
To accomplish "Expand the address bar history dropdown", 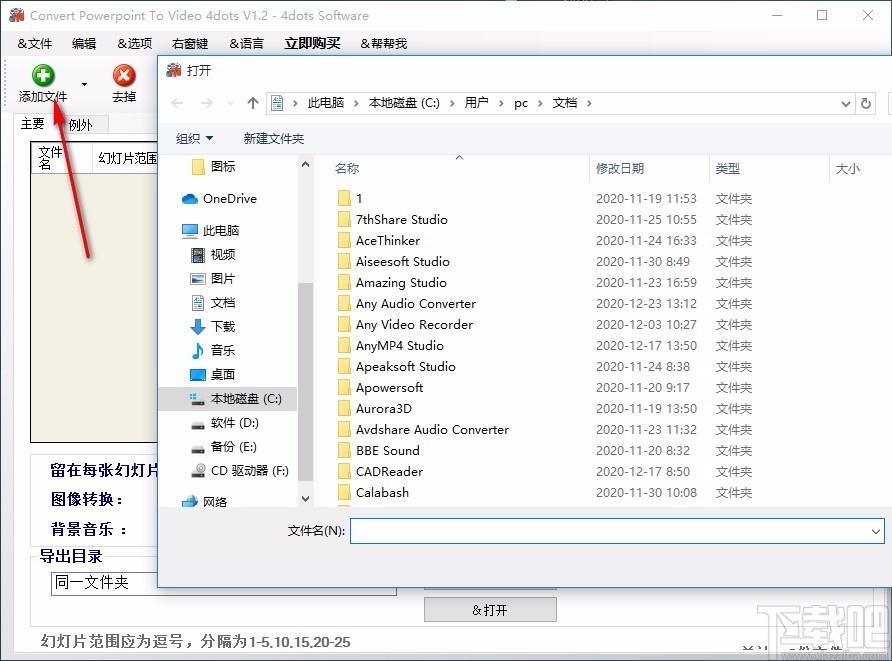I will coord(846,104).
